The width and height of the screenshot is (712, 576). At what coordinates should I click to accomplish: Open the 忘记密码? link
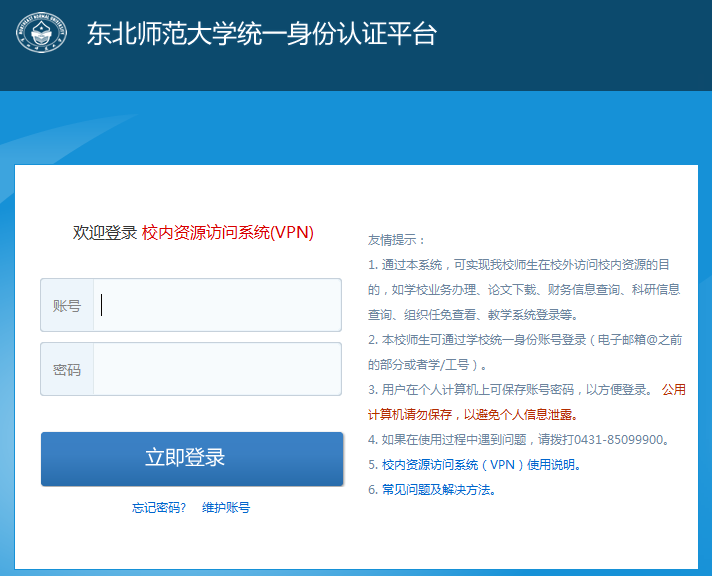tap(159, 507)
